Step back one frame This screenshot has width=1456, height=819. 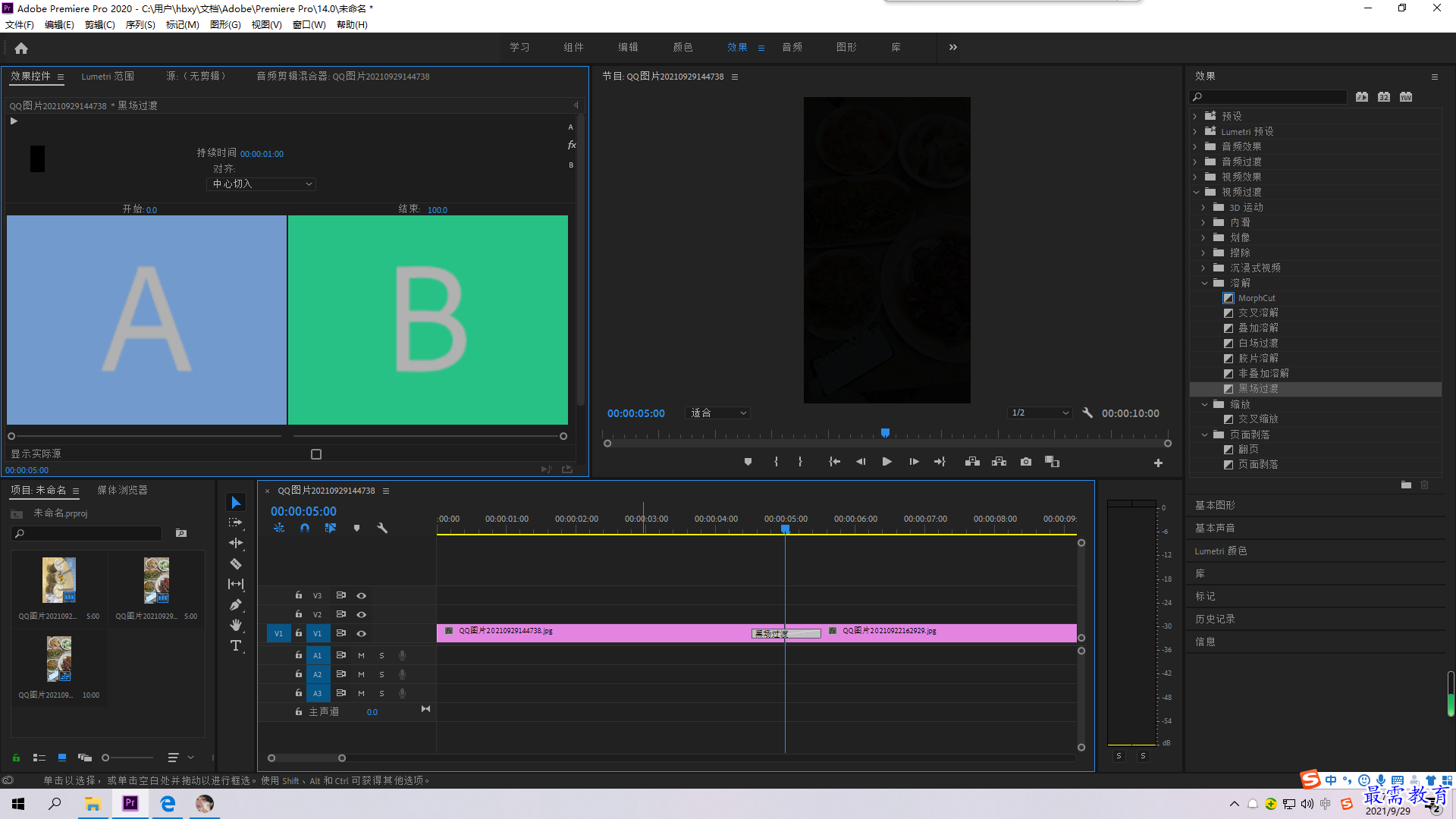click(x=861, y=462)
